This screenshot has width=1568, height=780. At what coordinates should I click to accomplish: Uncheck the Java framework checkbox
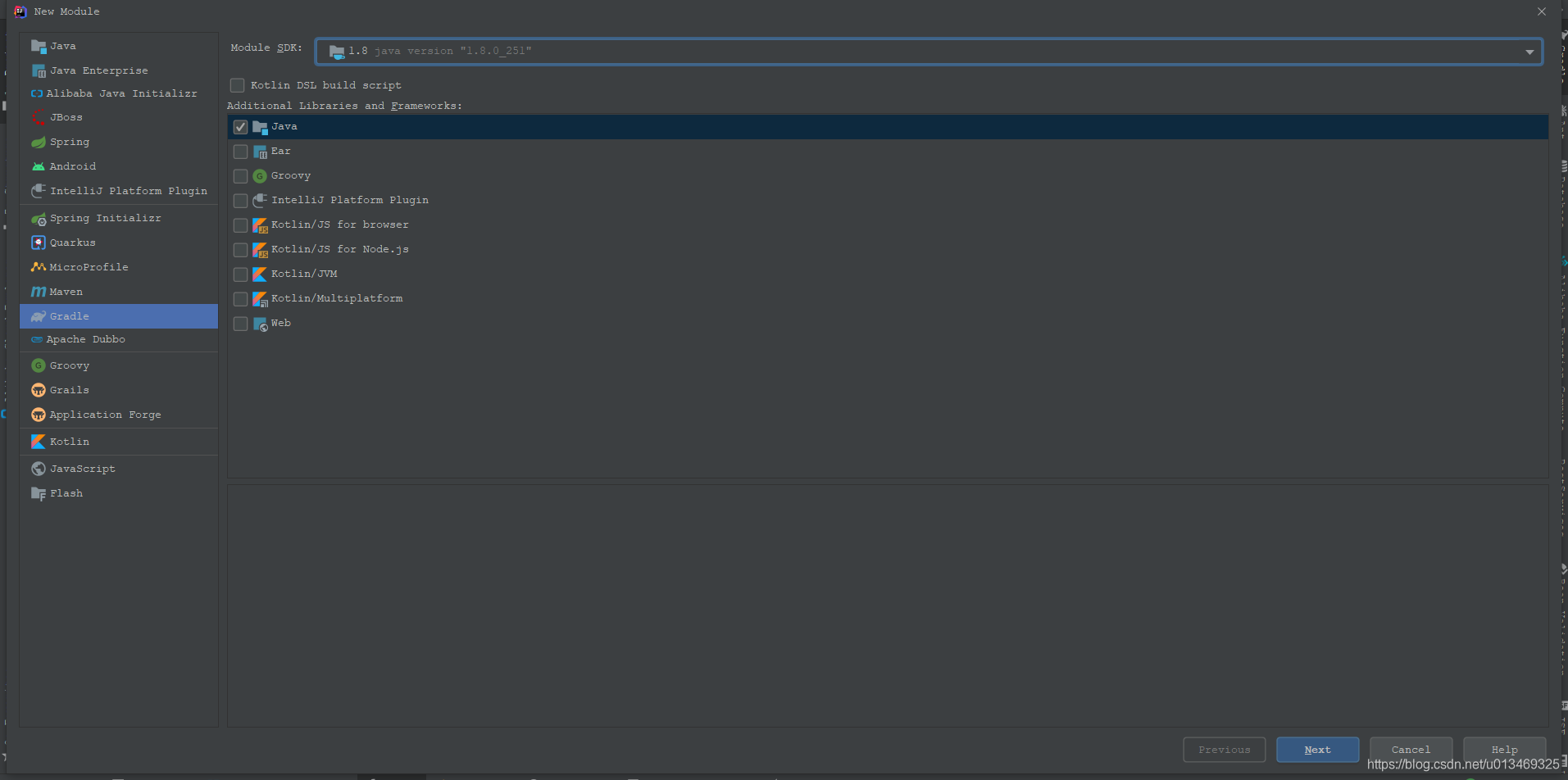(x=241, y=127)
